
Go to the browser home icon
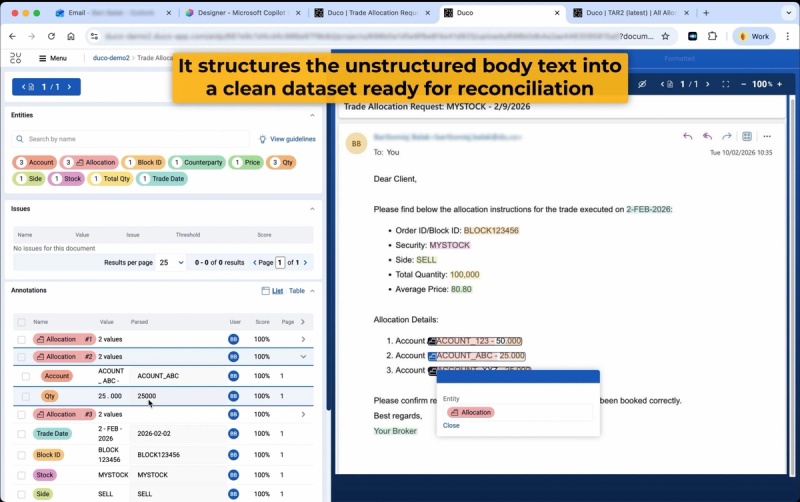tap(71, 36)
